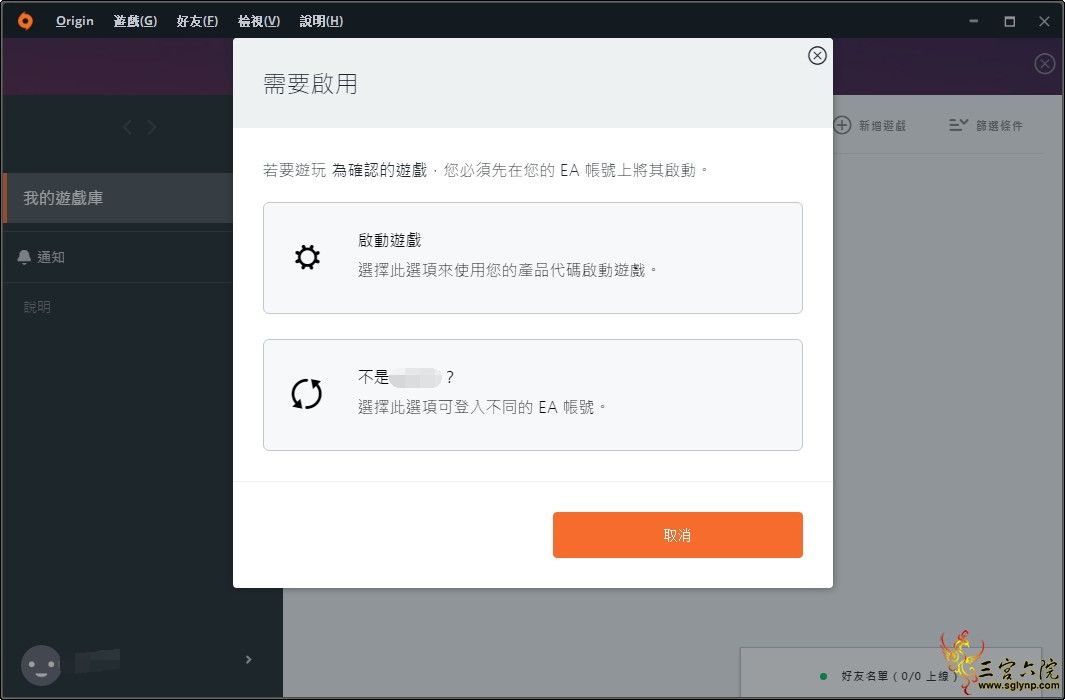Maximize the Origin window
Screen dimensions: 1065x700
click(1010, 21)
